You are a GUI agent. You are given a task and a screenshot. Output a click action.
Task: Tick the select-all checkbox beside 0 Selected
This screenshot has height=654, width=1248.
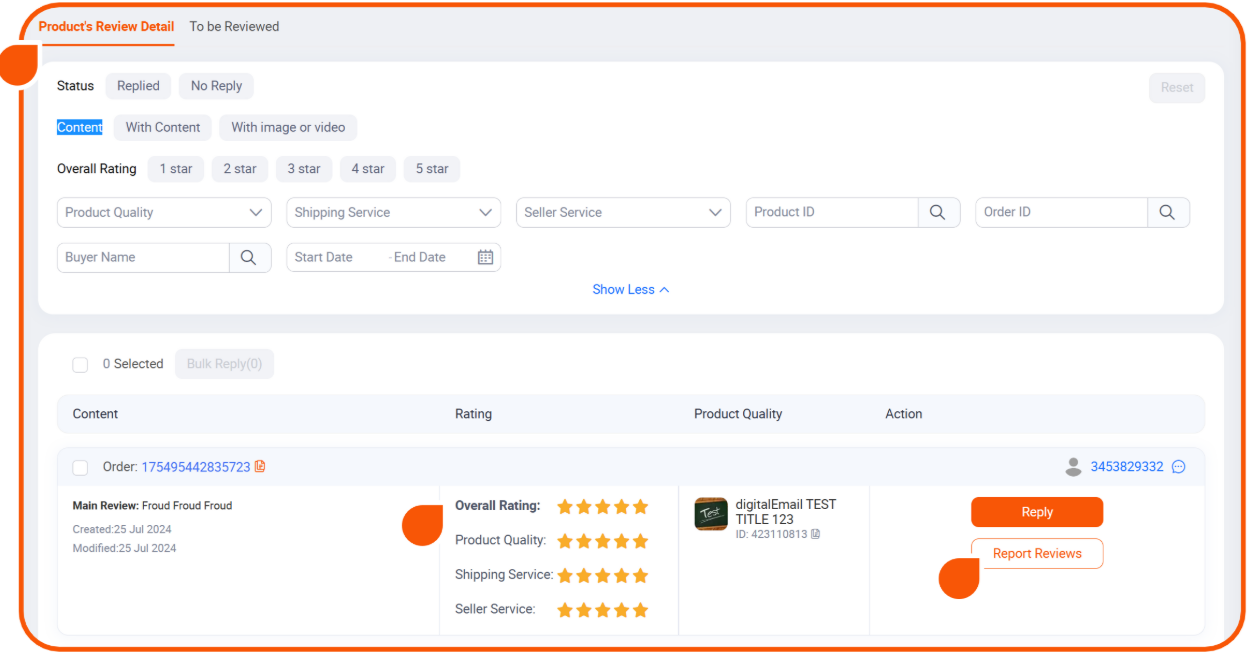coord(80,365)
